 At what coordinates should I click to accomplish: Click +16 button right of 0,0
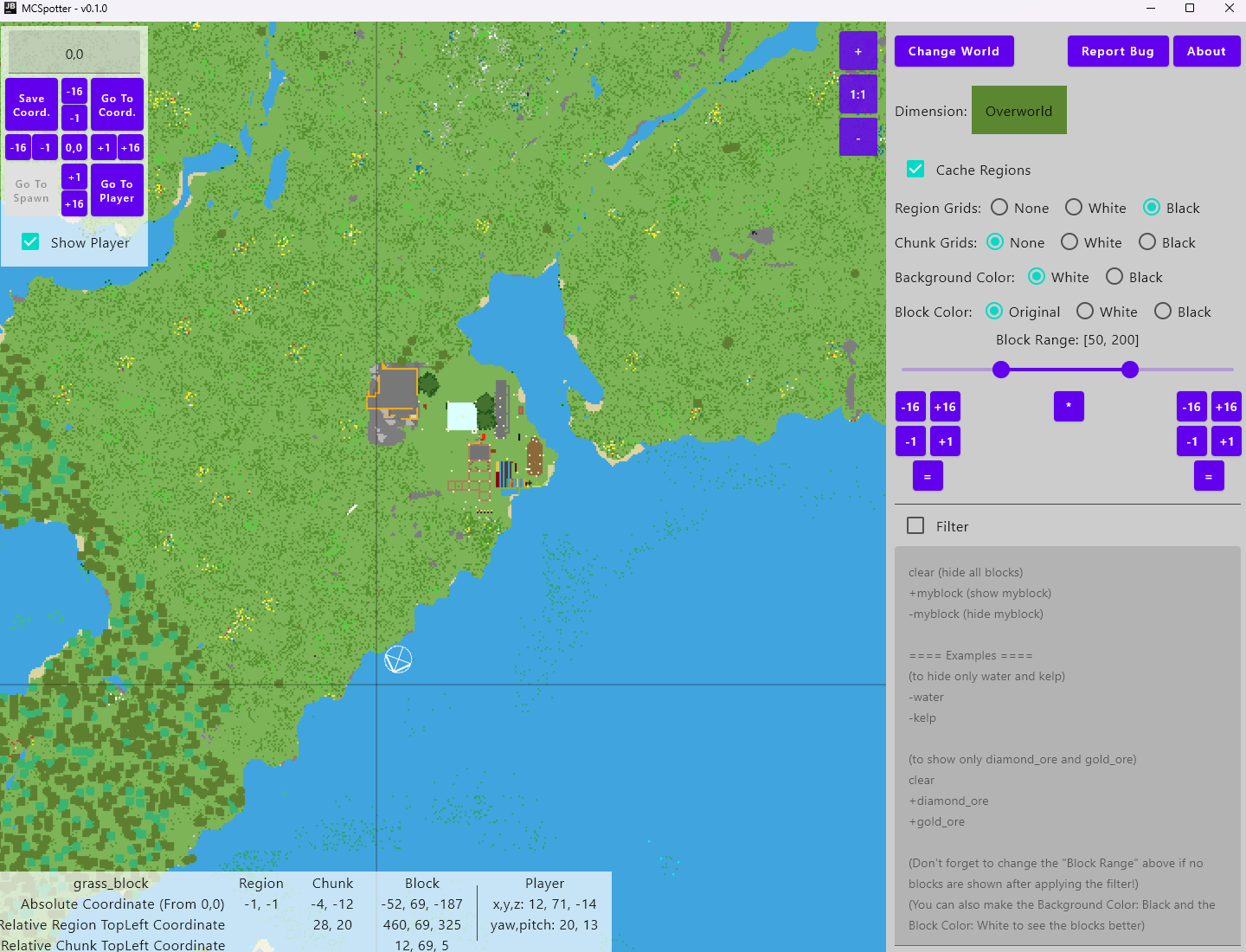coord(131,148)
